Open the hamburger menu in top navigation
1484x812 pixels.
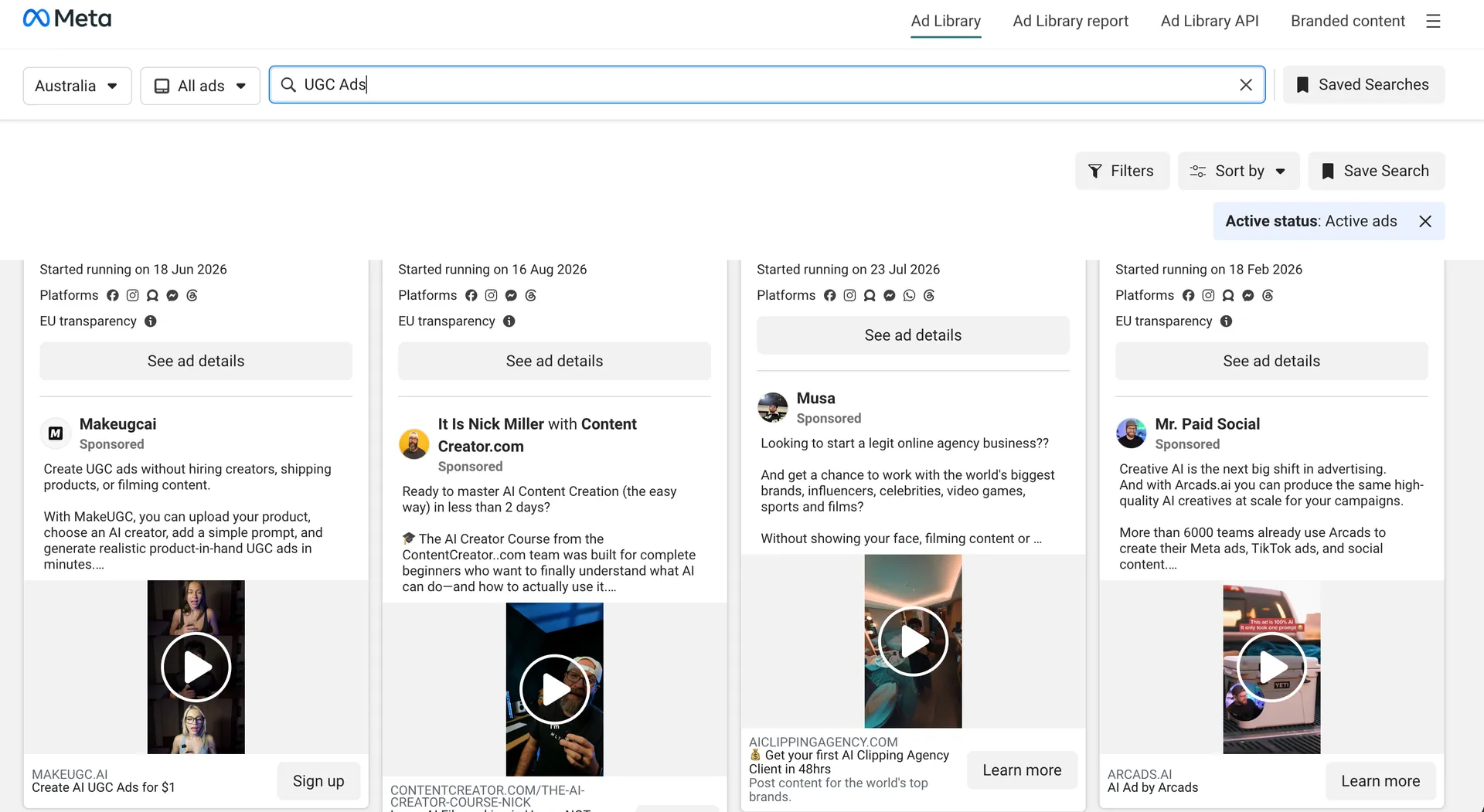point(1433,21)
